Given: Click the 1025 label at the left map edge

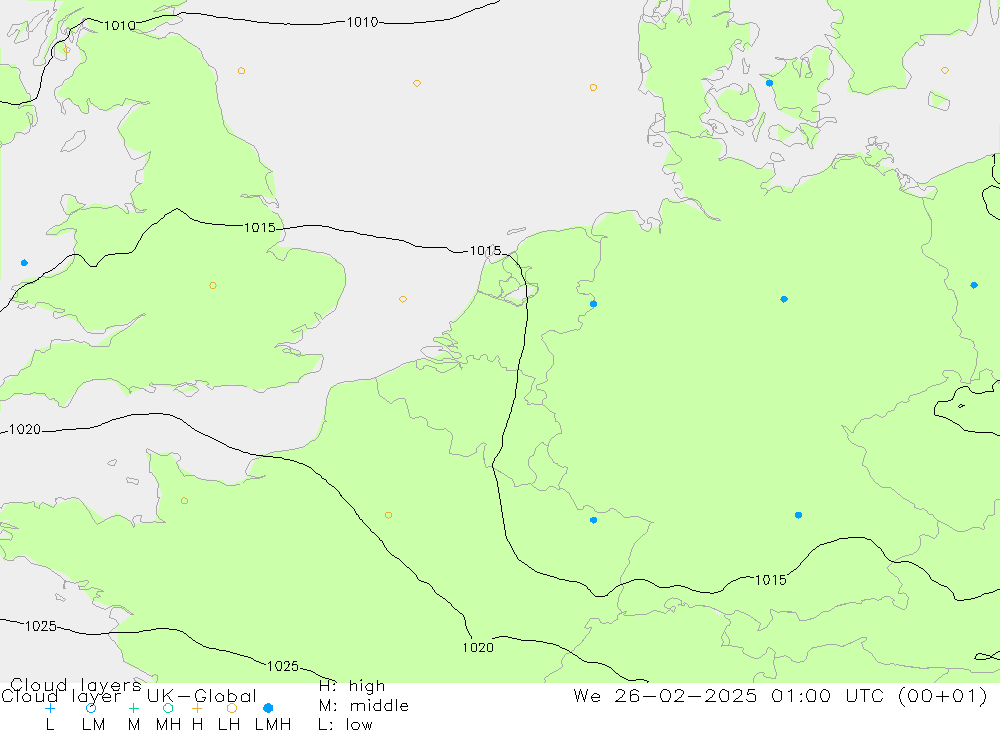Looking at the screenshot, I should 41,626.
